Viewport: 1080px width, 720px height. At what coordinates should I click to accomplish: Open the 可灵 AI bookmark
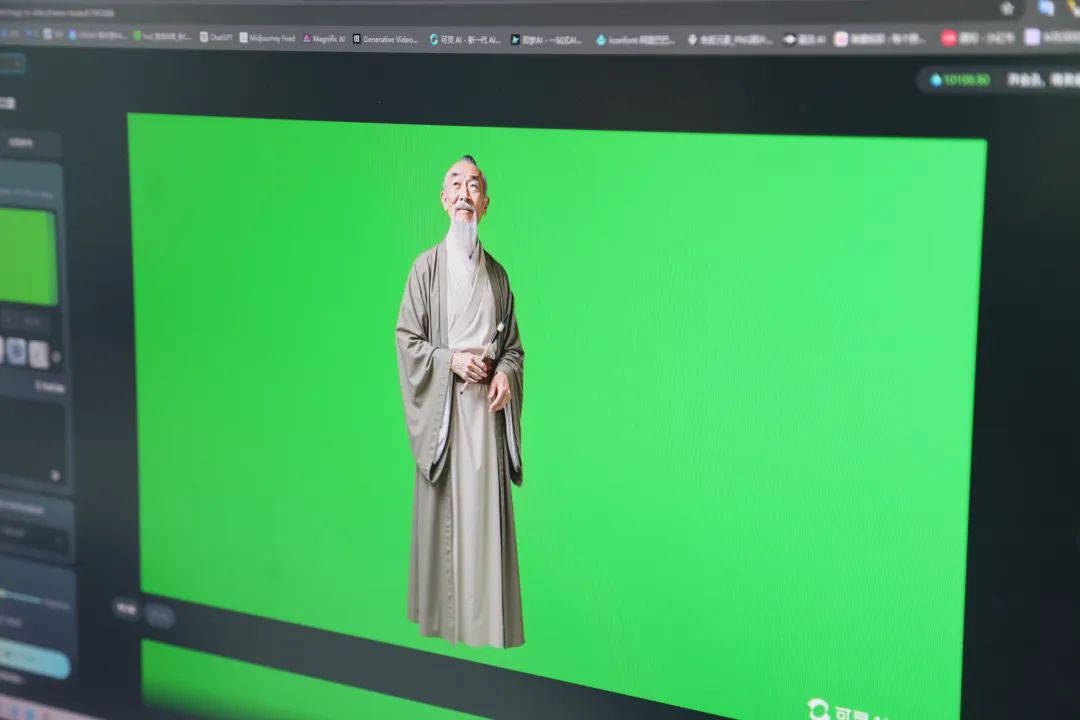click(465, 40)
